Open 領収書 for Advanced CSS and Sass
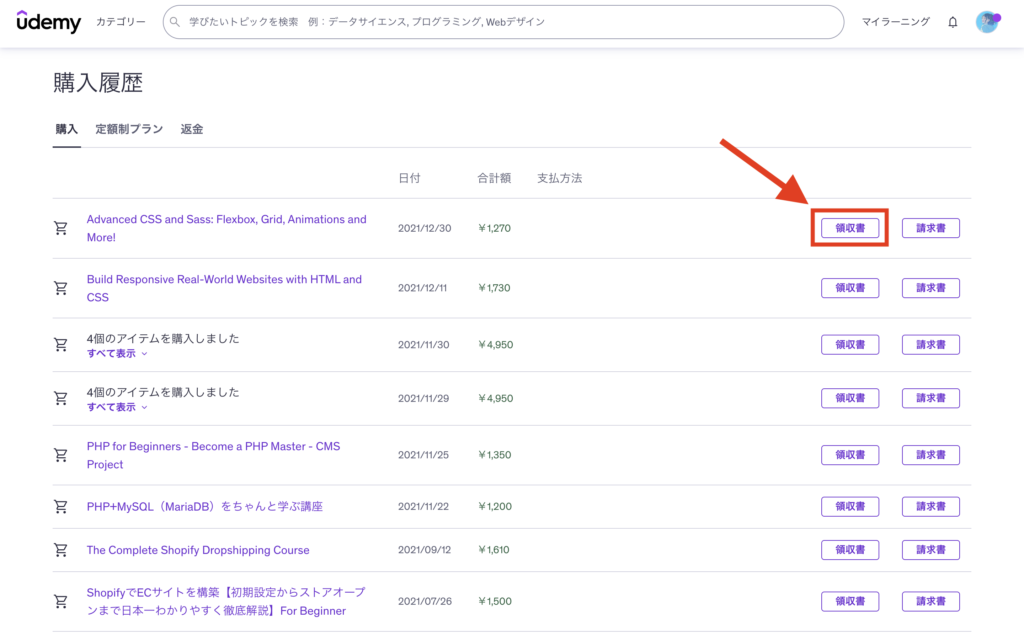Image resolution: width=1024 pixels, height=636 pixels. tap(849, 228)
